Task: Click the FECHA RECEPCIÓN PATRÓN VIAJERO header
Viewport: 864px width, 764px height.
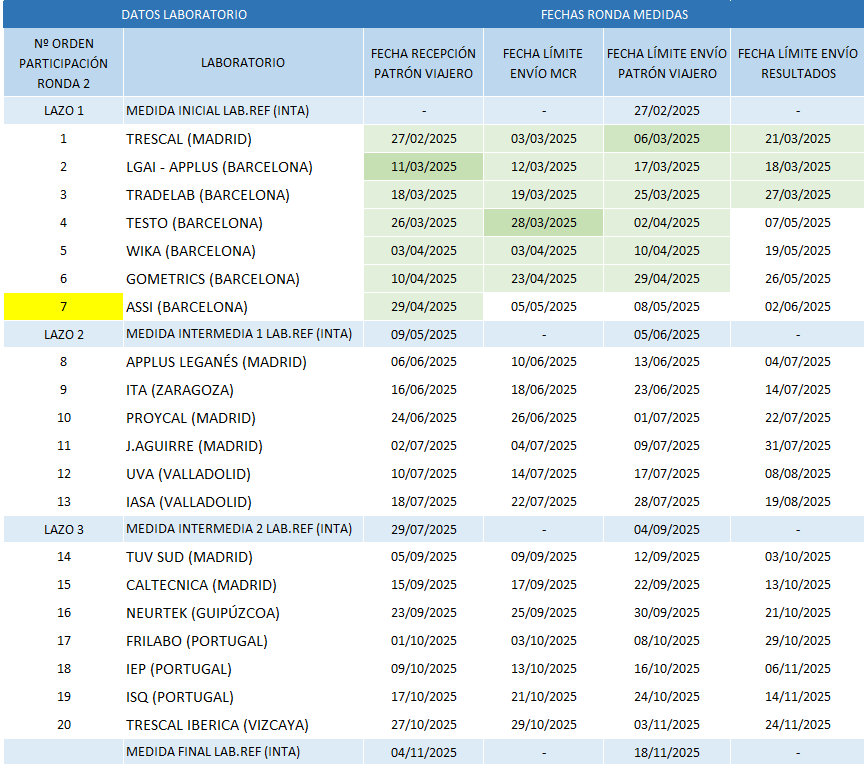Action: pyautogui.click(x=423, y=63)
